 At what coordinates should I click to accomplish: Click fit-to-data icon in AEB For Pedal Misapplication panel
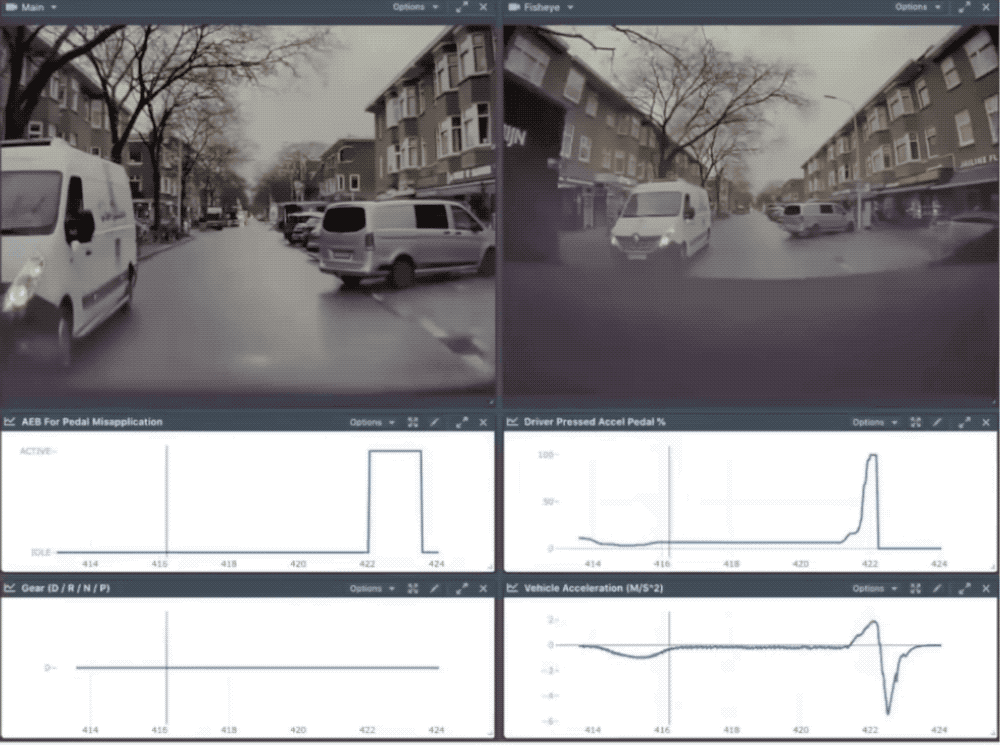(413, 422)
